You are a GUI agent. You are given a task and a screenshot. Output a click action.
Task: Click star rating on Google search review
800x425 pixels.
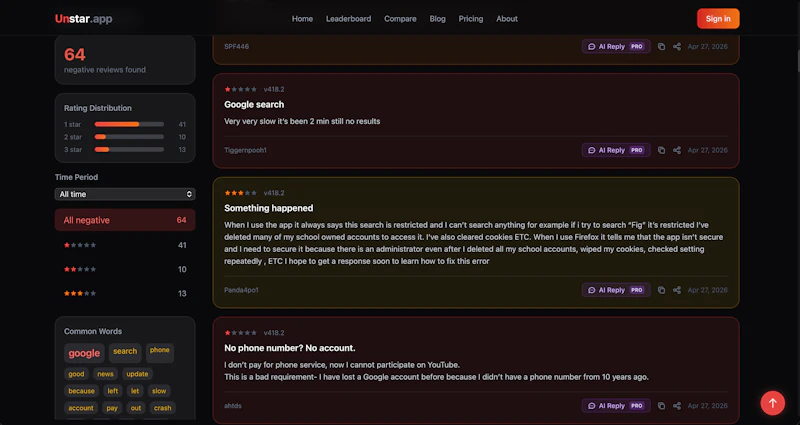click(x=240, y=89)
